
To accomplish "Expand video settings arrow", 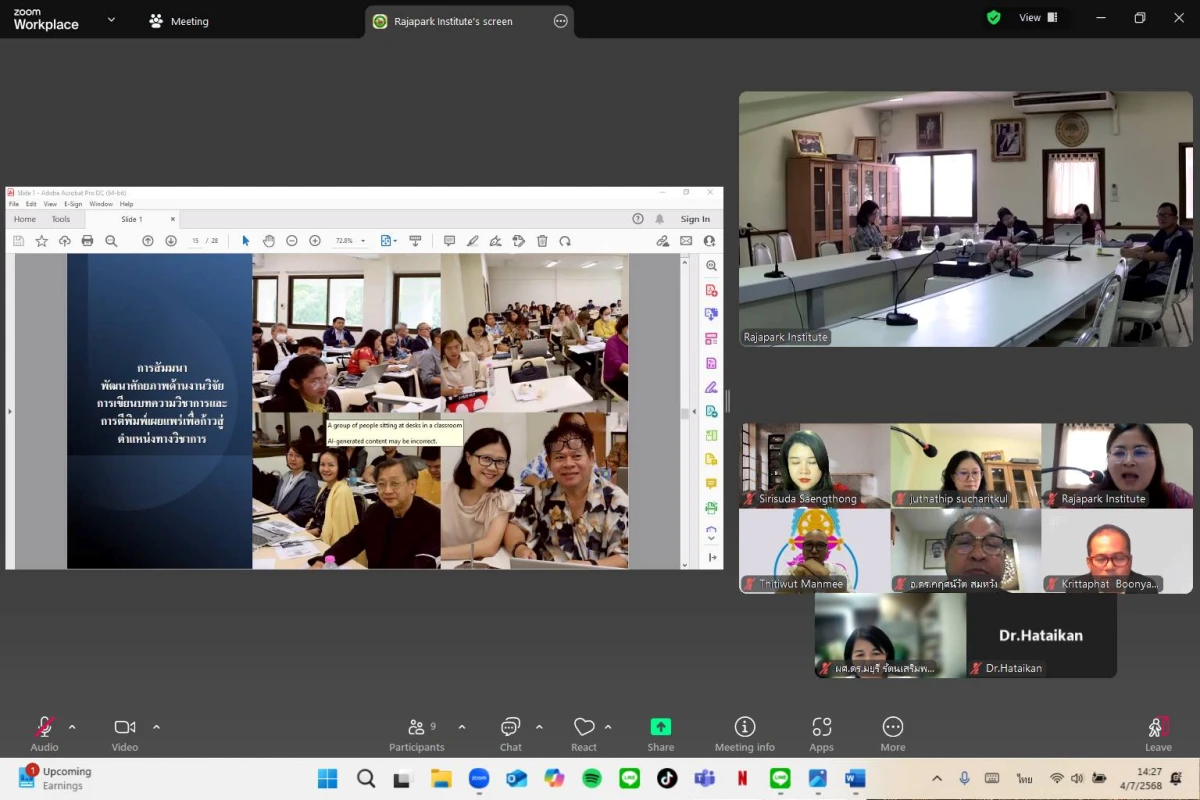I will tap(156, 727).
